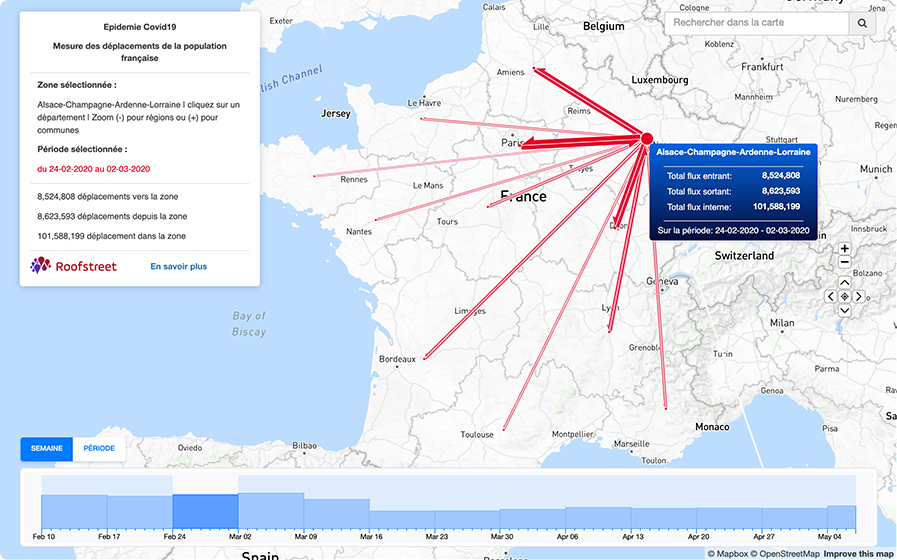Viewport: 897px width, 560px height.
Task: Click the Switzerland country label
Action: coord(744,256)
